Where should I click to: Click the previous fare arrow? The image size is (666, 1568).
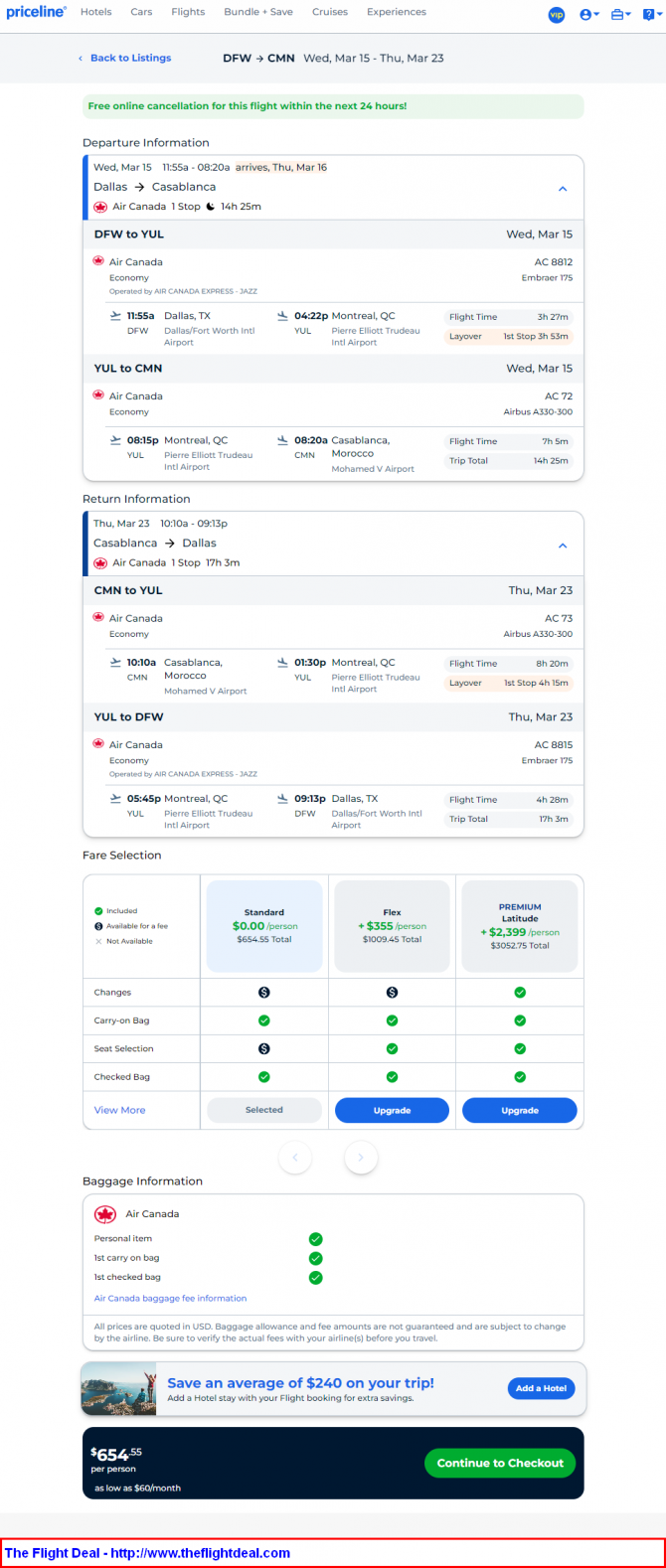(295, 1157)
